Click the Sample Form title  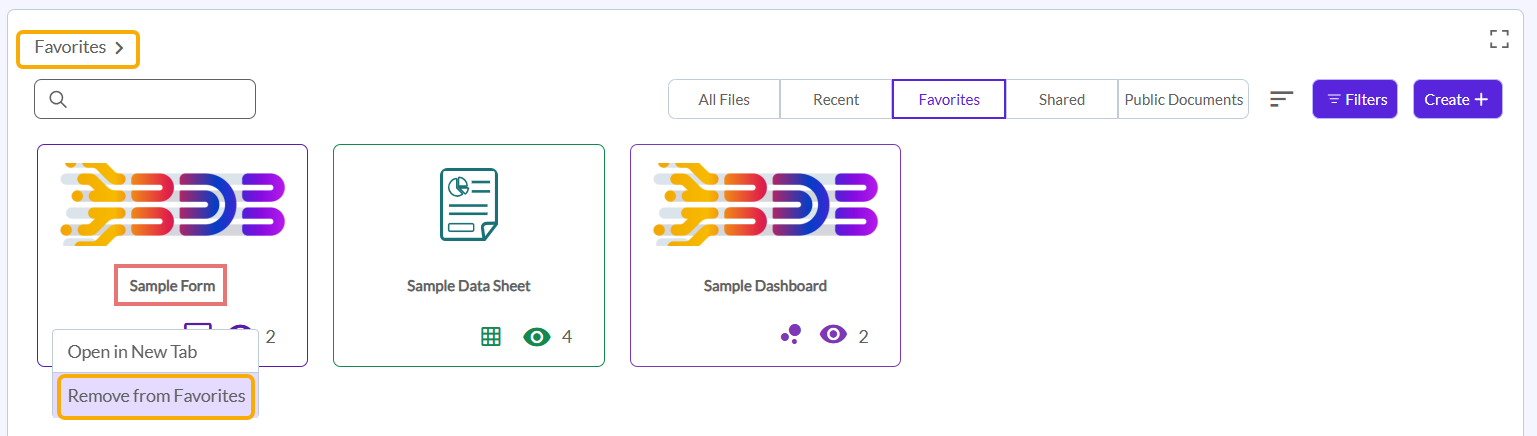click(172, 286)
